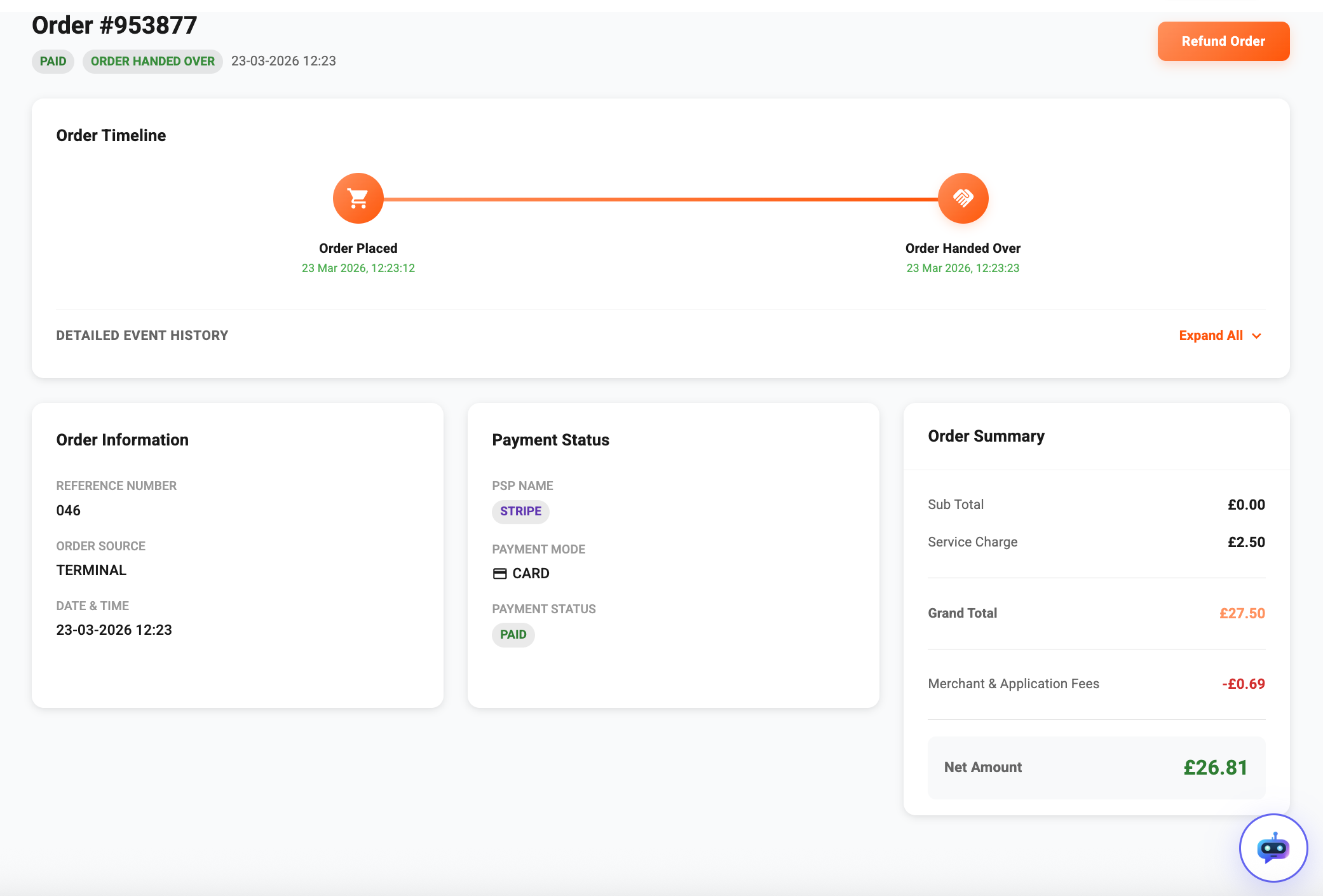The image size is (1323, 896).
Task: Expand all detailed event history
Action: [1220, 336]
